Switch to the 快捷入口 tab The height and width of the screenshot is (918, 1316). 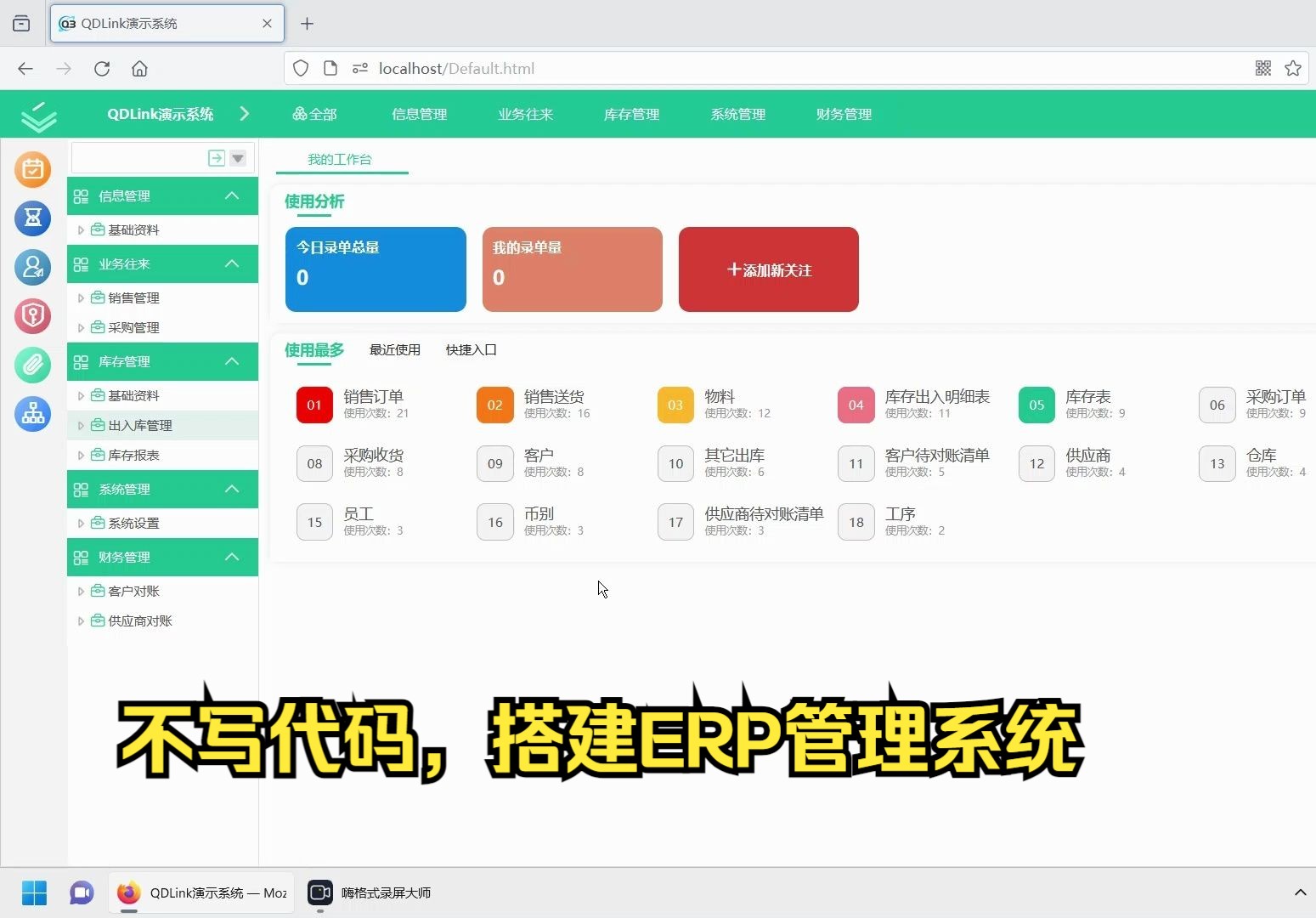tap(472, 349)
